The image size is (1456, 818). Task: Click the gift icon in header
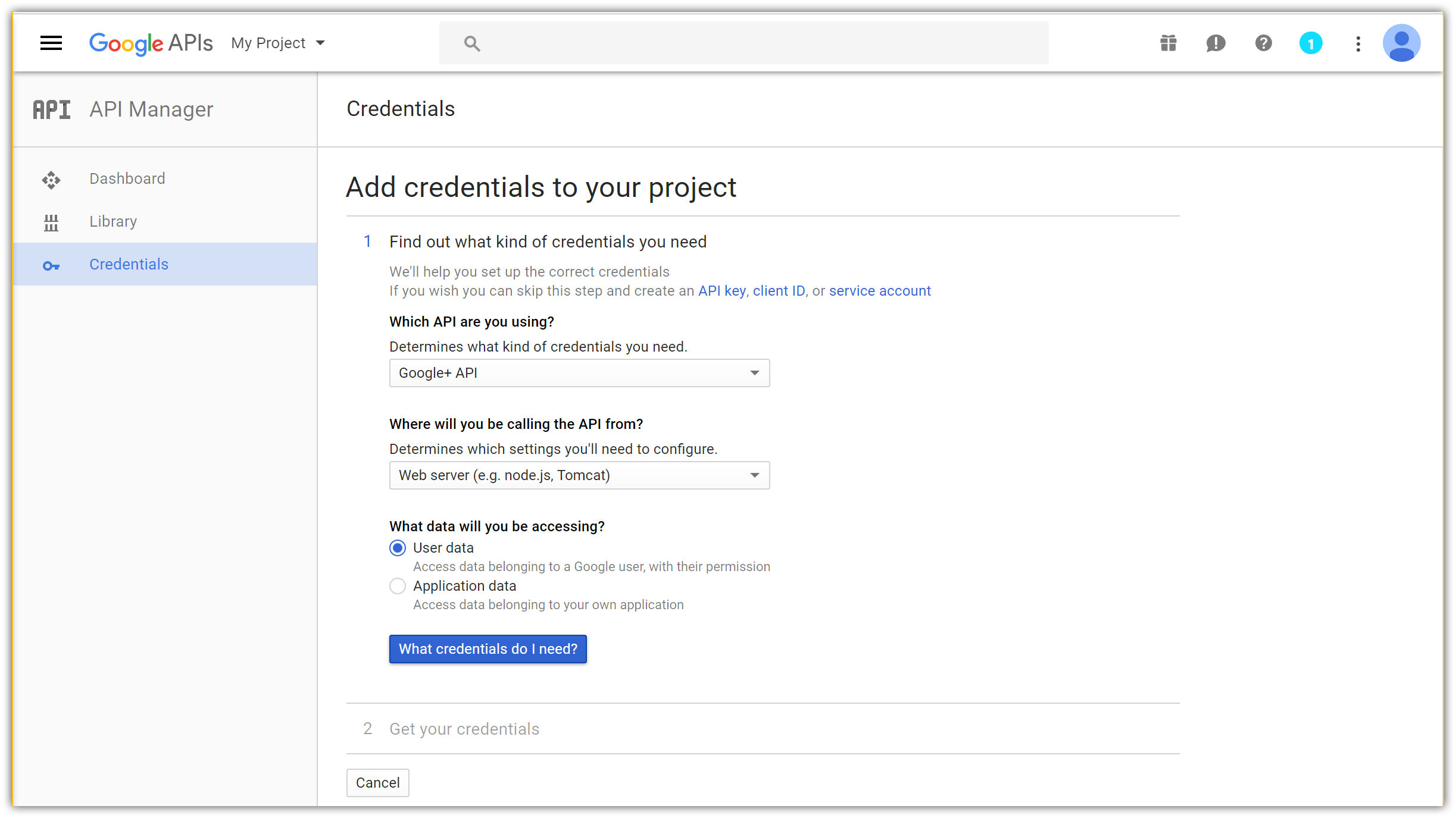(1168, 43)
